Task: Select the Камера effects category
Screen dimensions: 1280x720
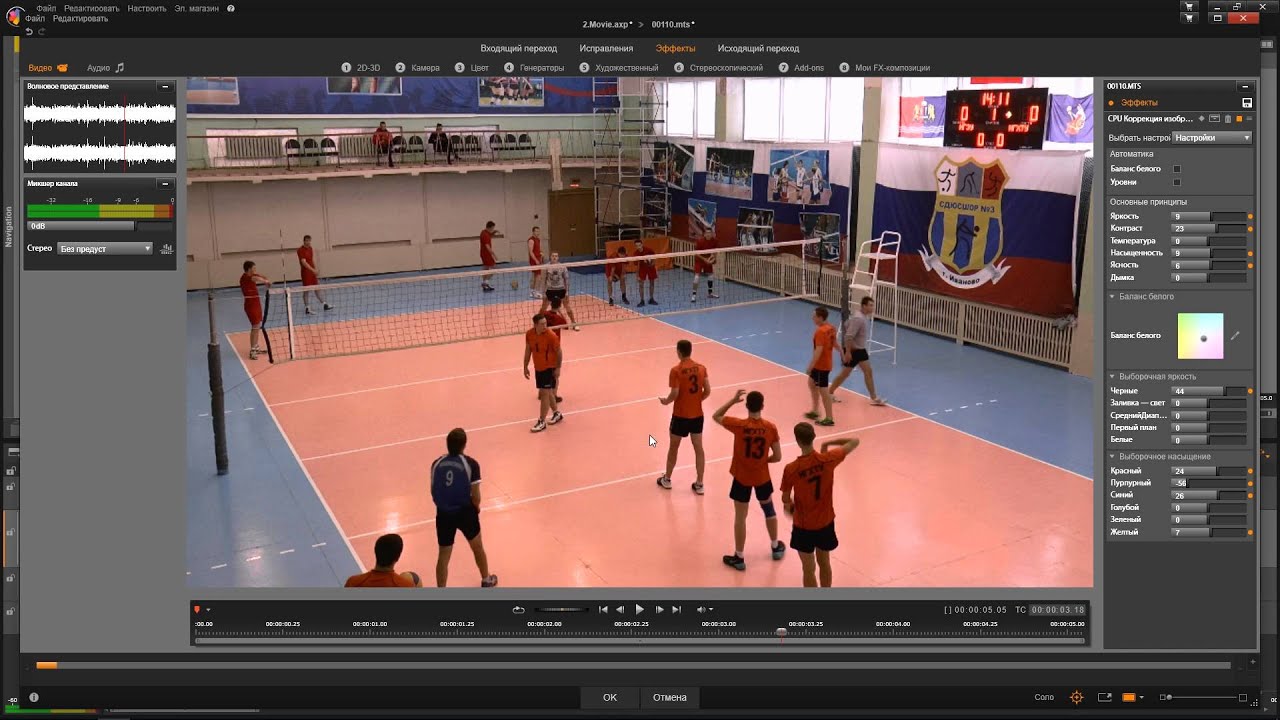Action: point(418,68)
